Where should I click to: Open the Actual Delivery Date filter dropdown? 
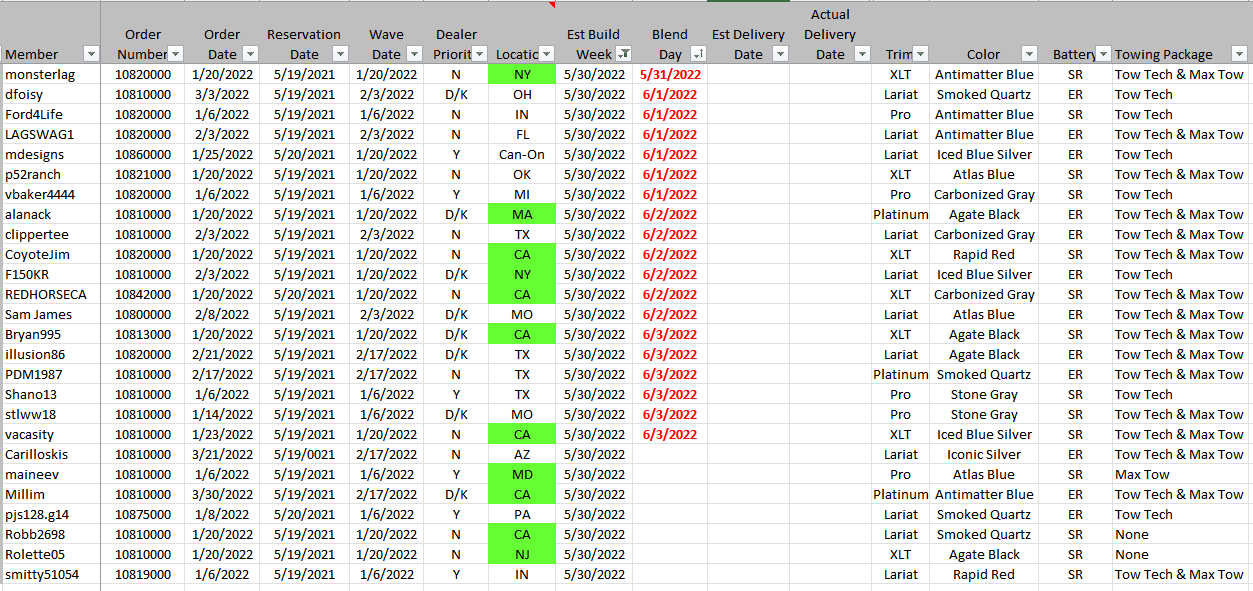(x=862, y=54)
